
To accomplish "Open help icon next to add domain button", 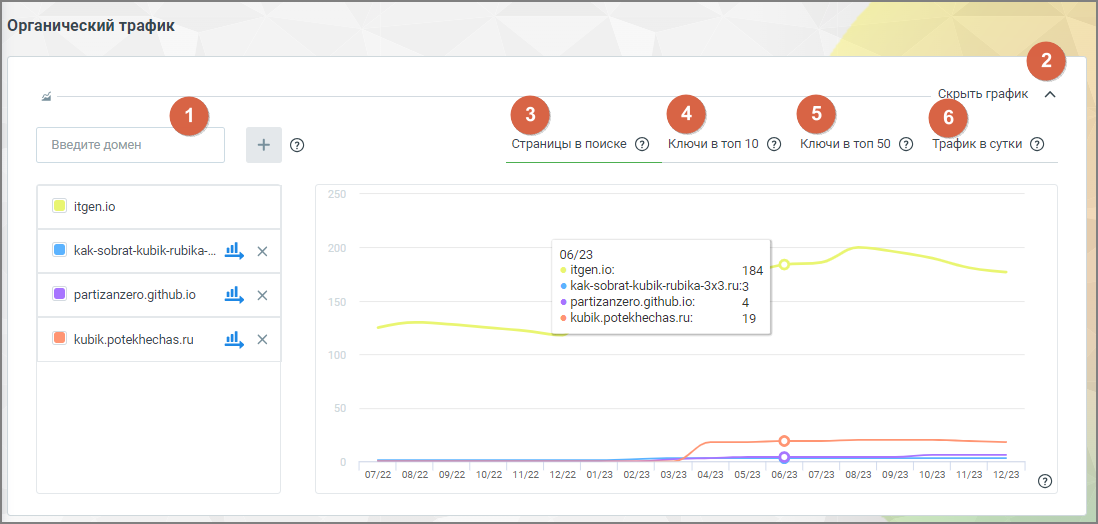I will pos(297,145).
